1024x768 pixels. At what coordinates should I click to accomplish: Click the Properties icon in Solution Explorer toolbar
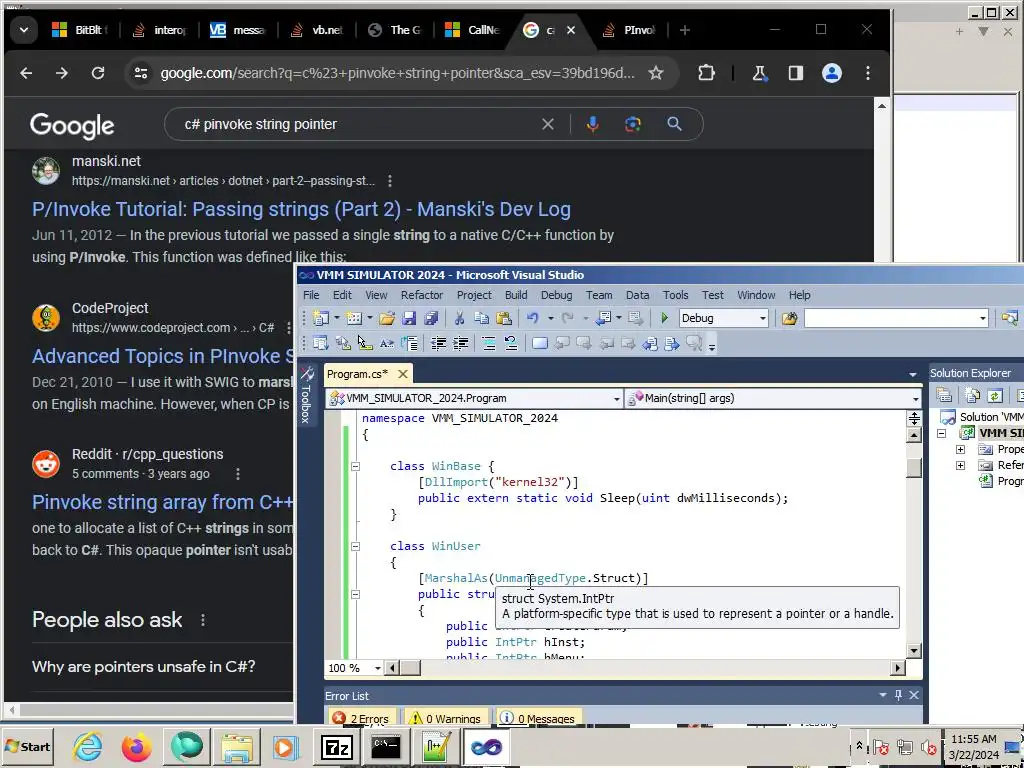pyautogui.click(x=944, y=395)
